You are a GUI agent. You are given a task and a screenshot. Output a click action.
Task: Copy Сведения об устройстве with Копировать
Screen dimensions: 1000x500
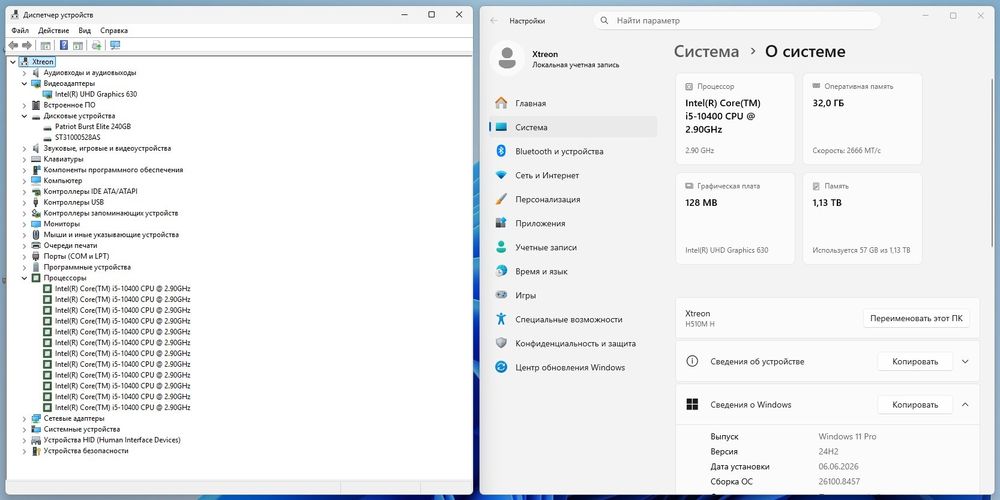915,362
